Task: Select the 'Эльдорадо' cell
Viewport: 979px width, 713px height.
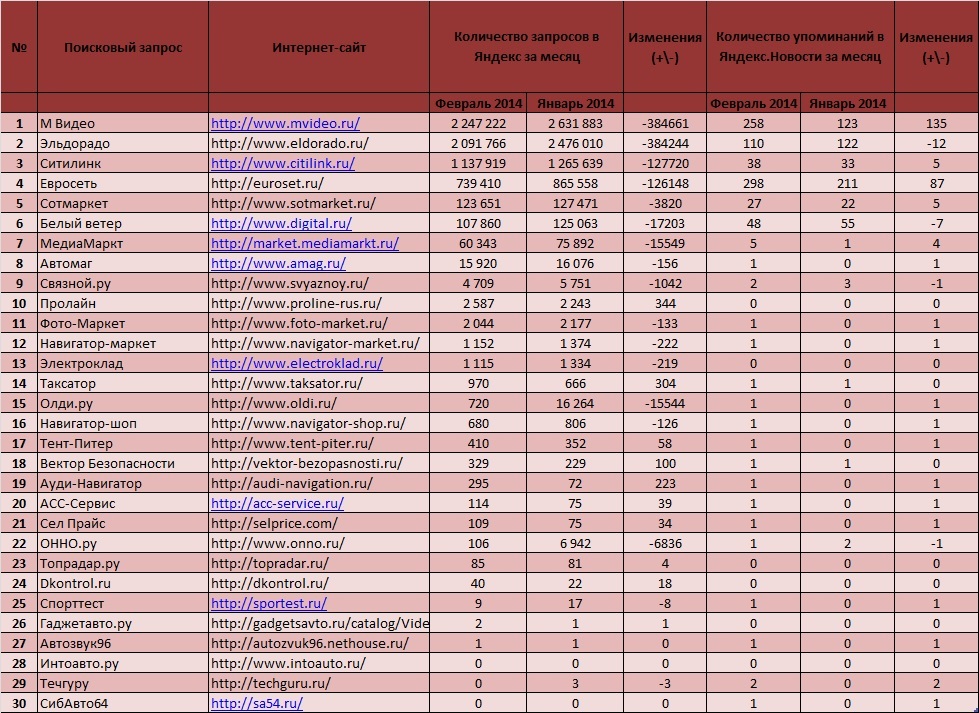Action: pos(123,143)
